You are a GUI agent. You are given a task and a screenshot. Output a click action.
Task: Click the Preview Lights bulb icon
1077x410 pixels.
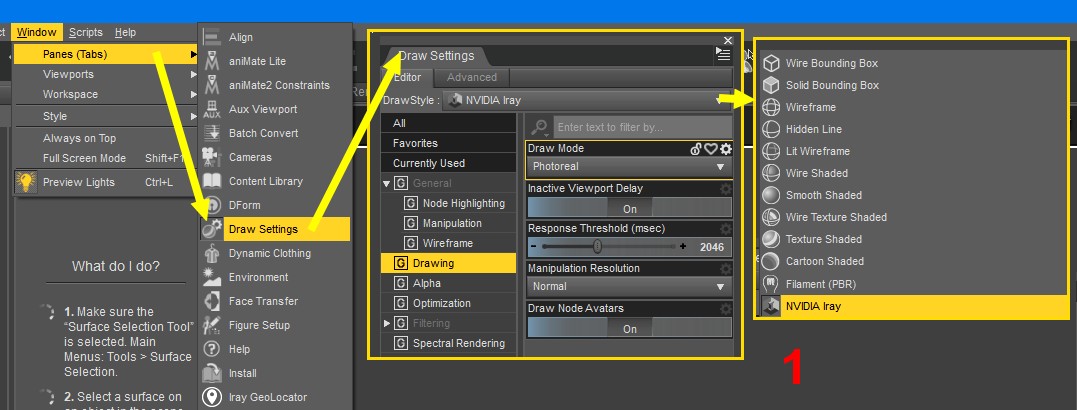(26, 182)
